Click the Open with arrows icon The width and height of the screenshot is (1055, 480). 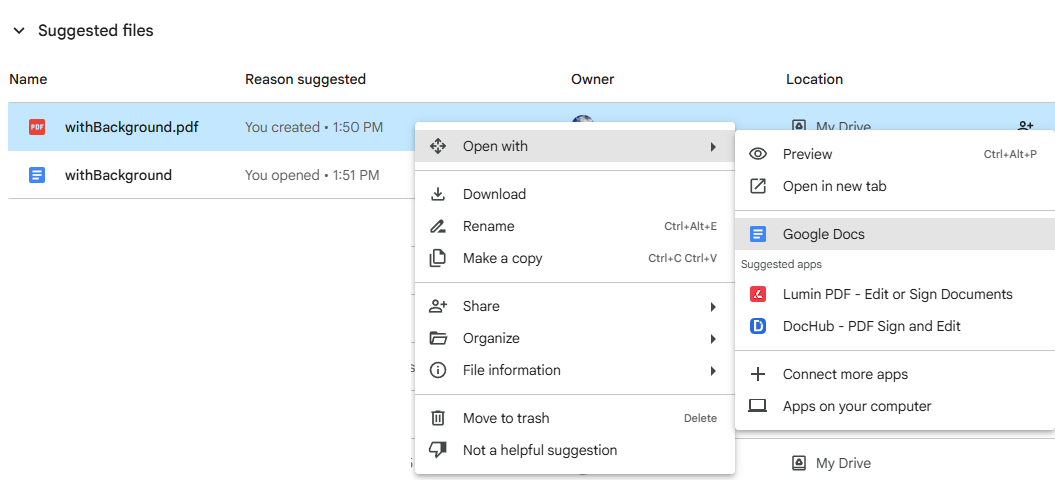(438, 146)
